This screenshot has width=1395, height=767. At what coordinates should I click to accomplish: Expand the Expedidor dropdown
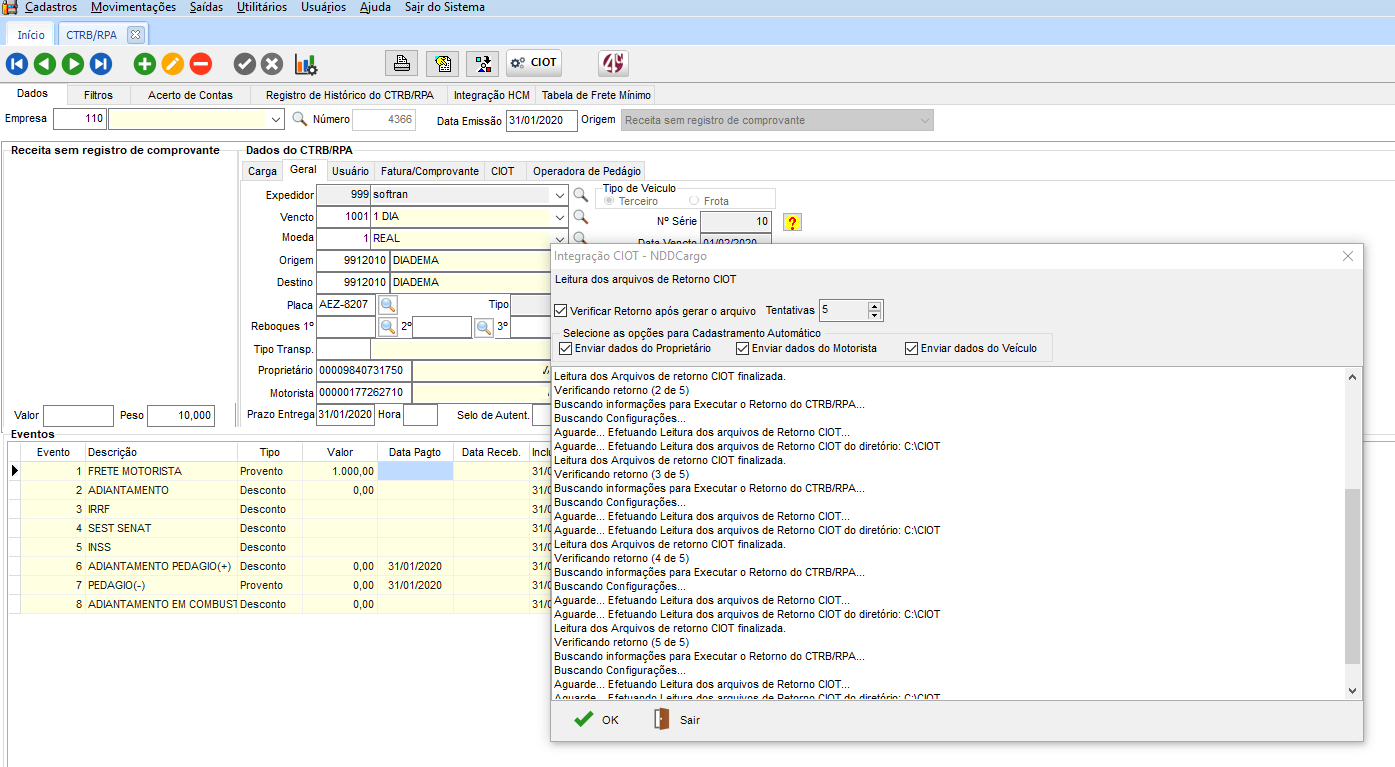pos(560,195)
